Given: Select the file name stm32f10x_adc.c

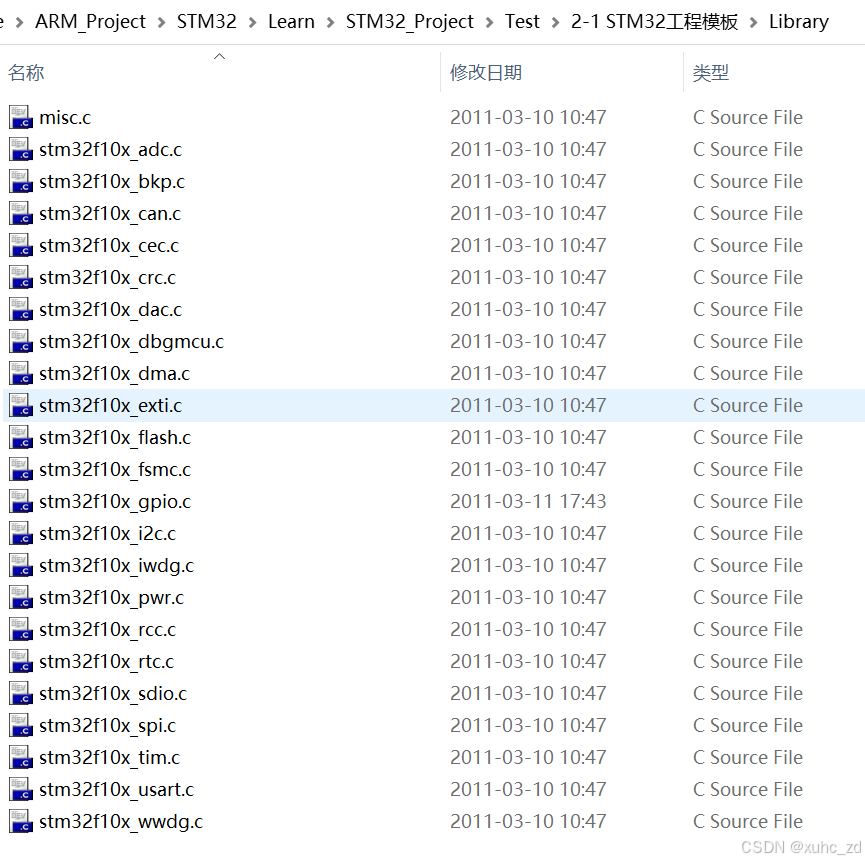Looking at the screenshot, I should tap(110, 149).
